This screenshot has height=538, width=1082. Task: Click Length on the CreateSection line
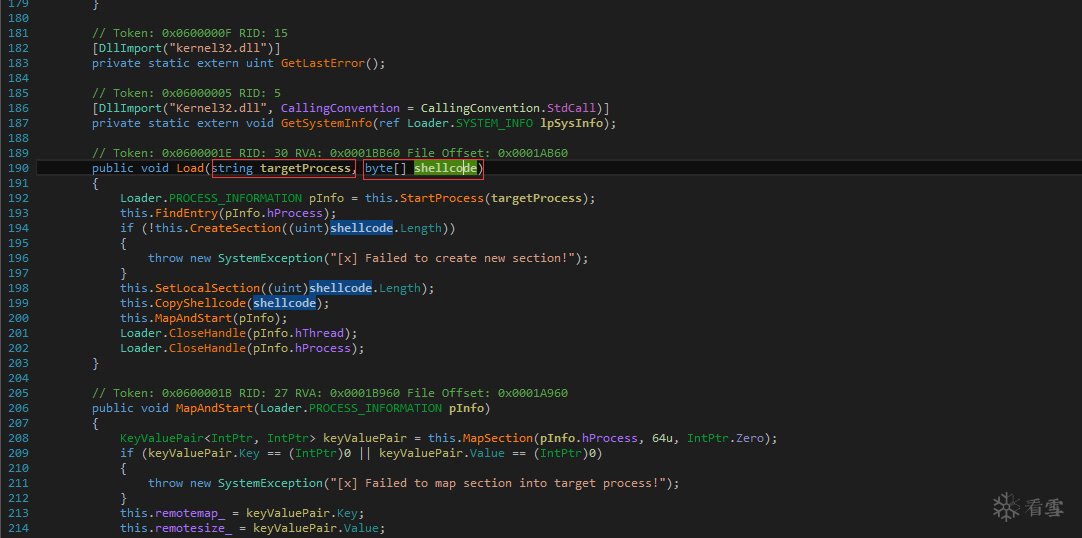coord(422,228)
